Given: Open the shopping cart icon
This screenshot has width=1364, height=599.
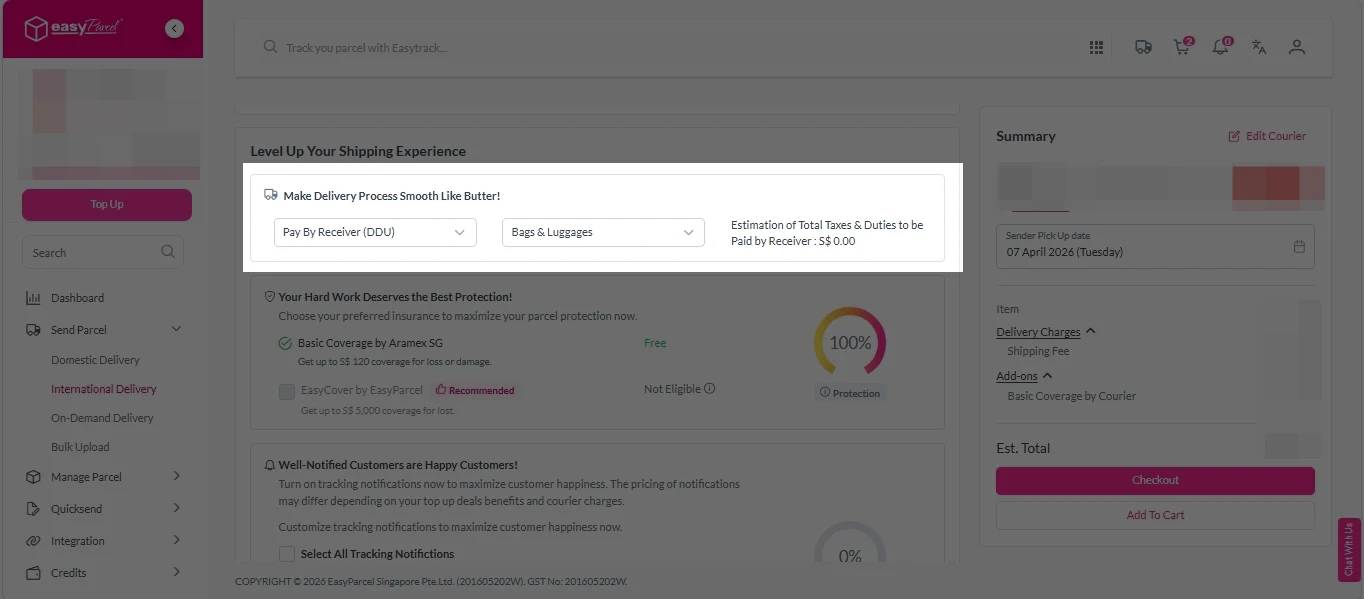Looking at the screenshot, I should 1182,47.
